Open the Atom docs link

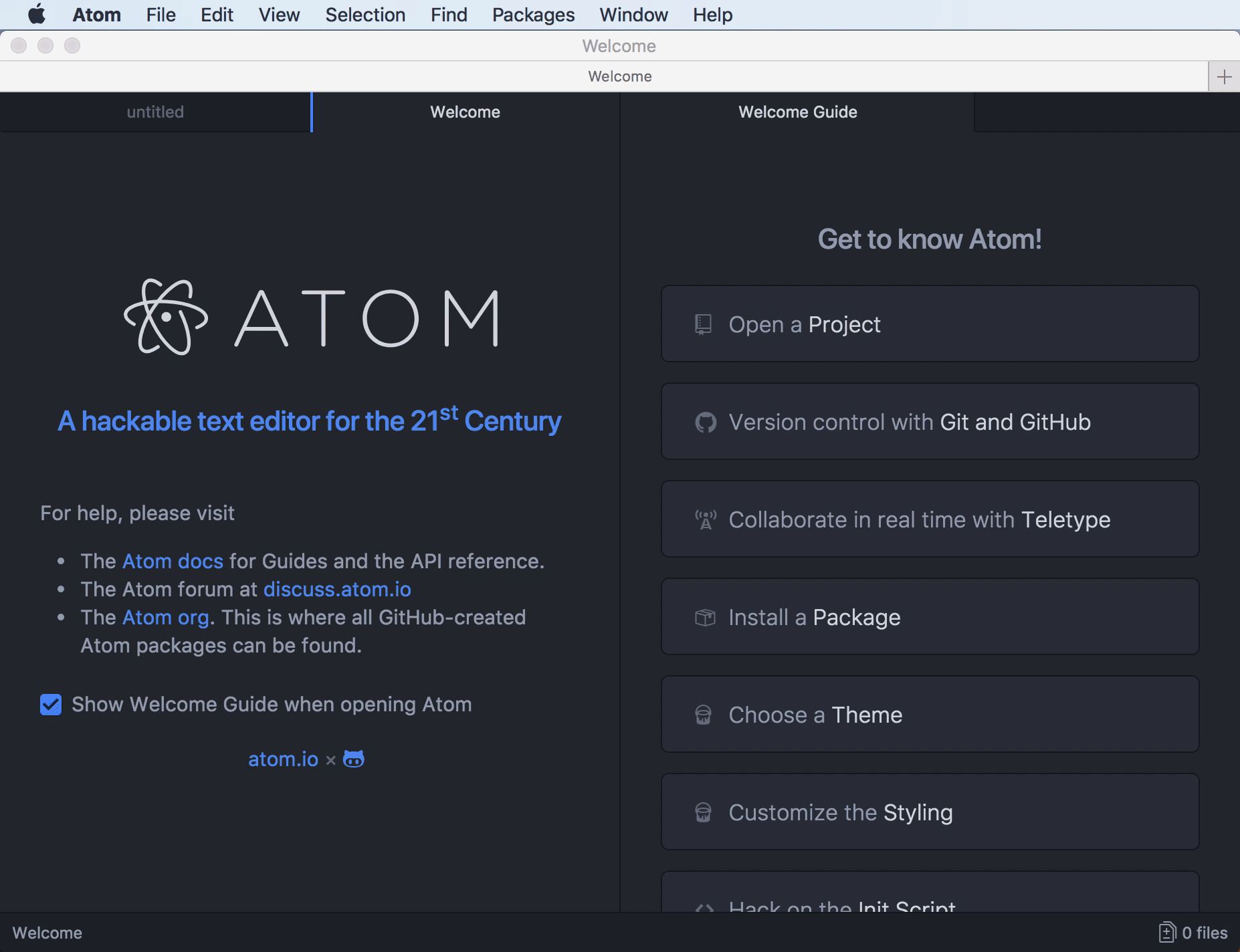pos(173,561)
